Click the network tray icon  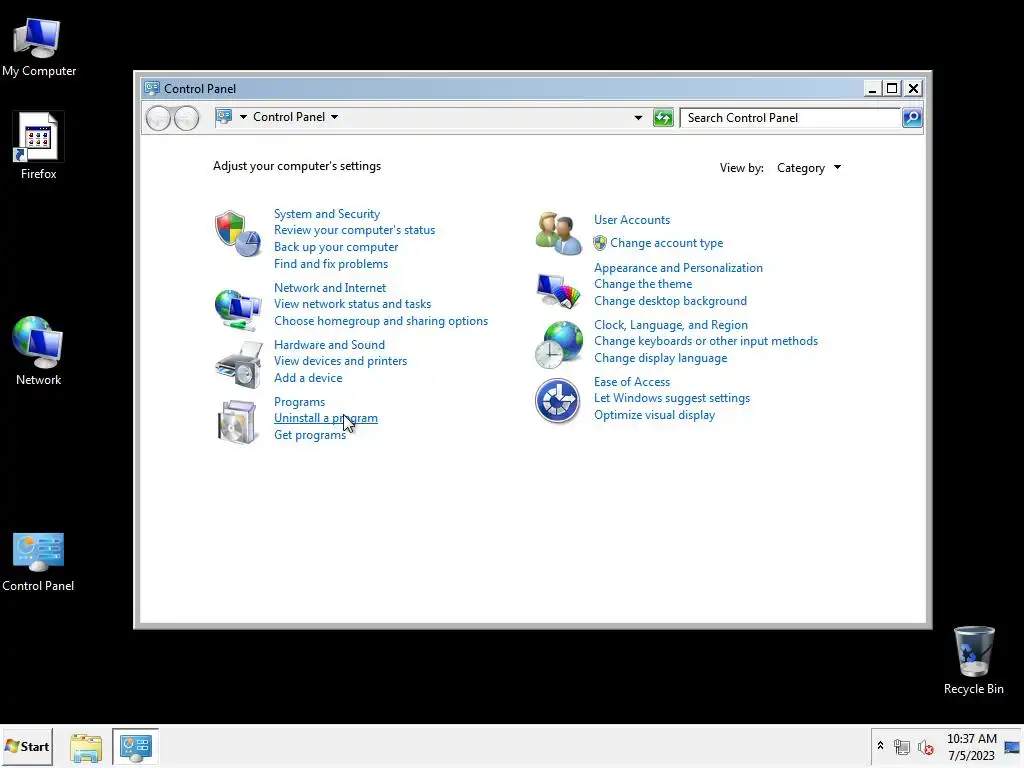[x=902, y=746]
